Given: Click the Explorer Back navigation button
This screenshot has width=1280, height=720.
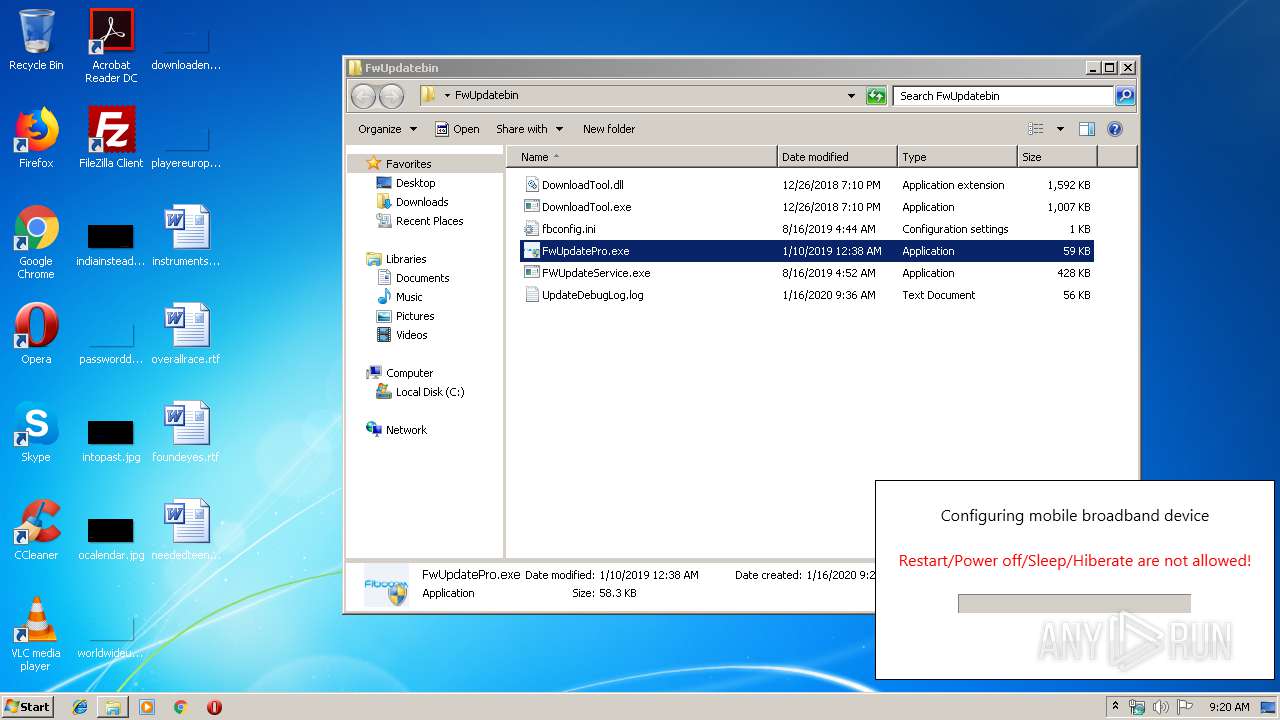Looking at the screenshot, I should pyautogui.click(x=364, y=96).
